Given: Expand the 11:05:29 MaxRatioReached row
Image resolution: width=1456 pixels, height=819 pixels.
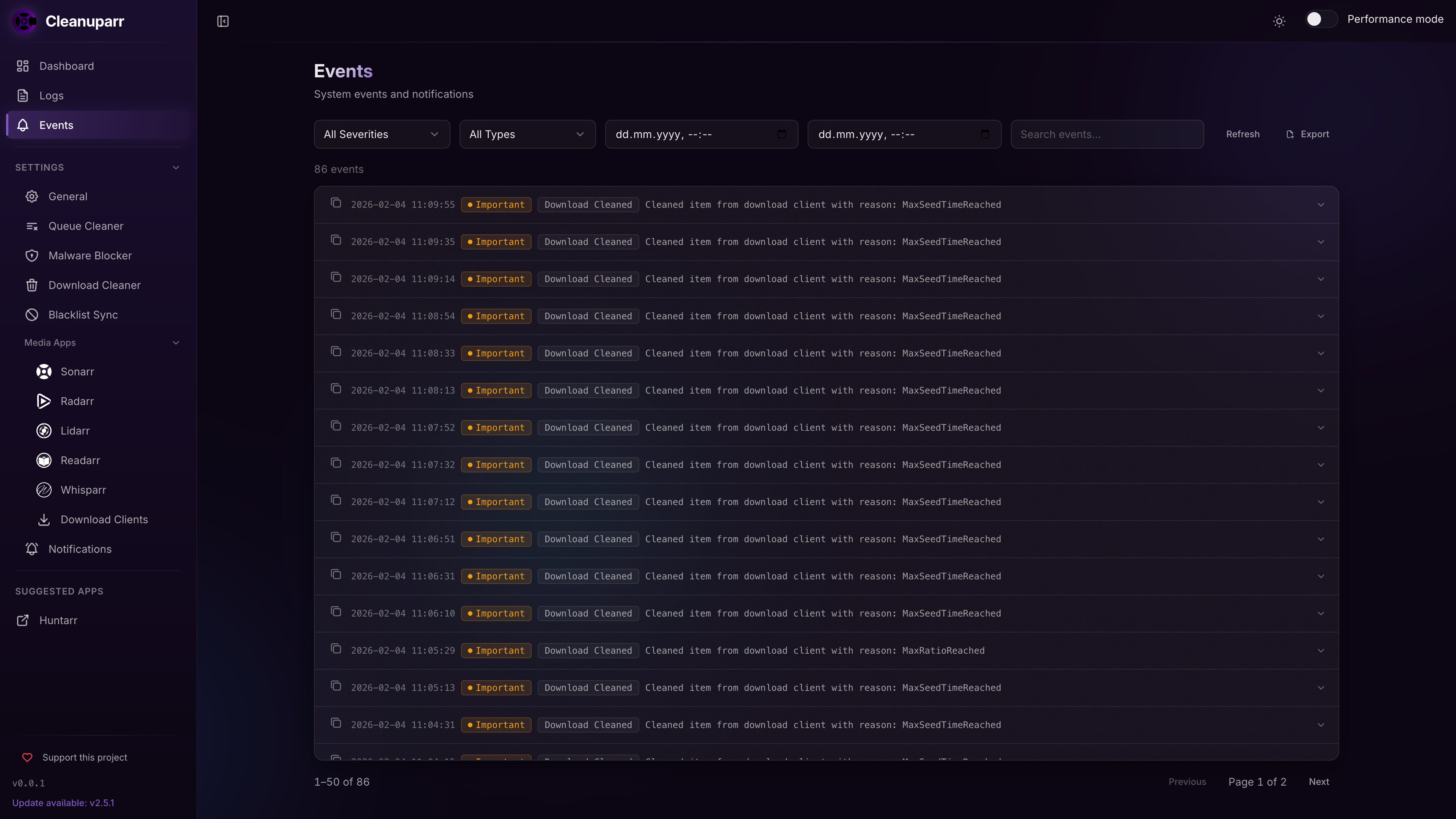Looking at the screenshot, I should coord(1321,651).
